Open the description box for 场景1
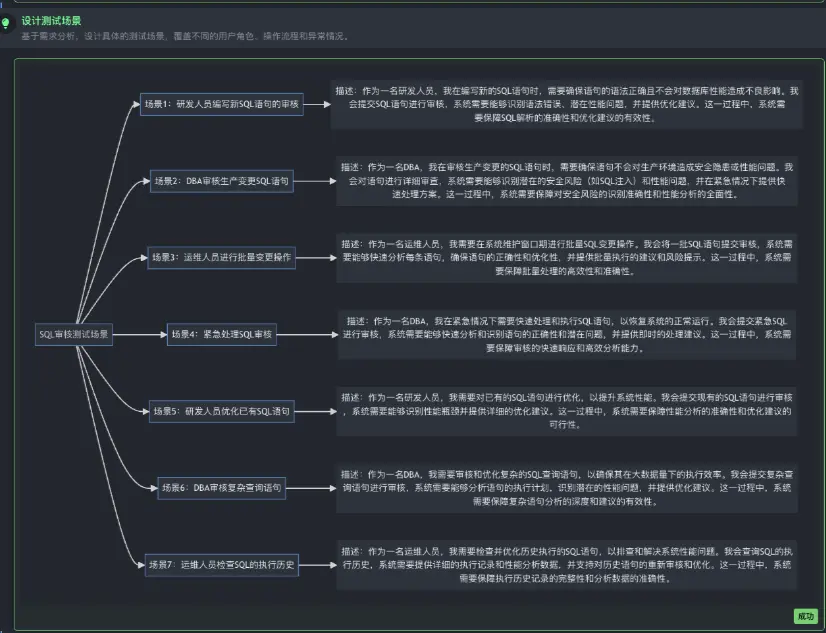 click(565, 102)
